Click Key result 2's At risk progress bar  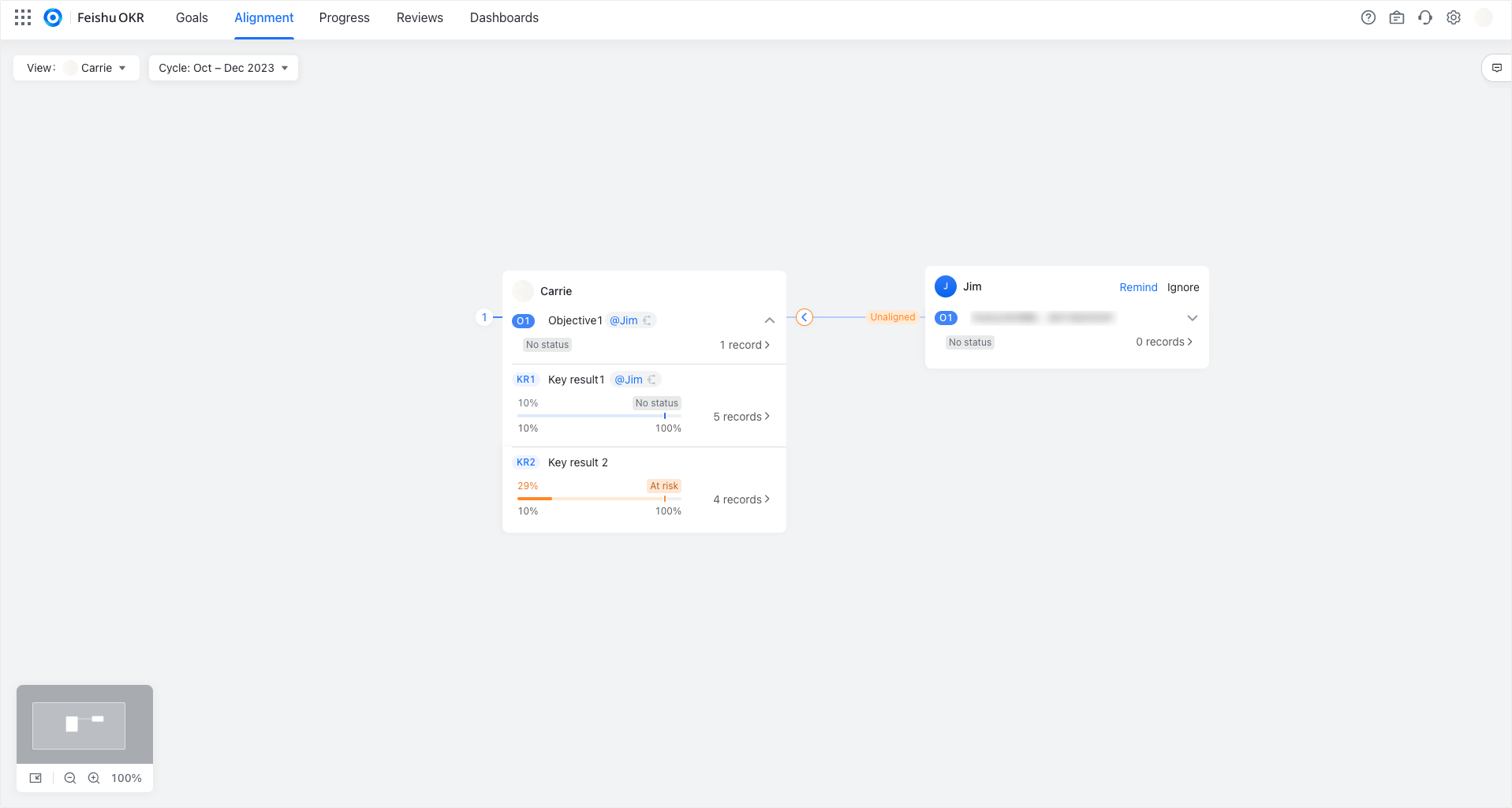(x=599, y=499)
